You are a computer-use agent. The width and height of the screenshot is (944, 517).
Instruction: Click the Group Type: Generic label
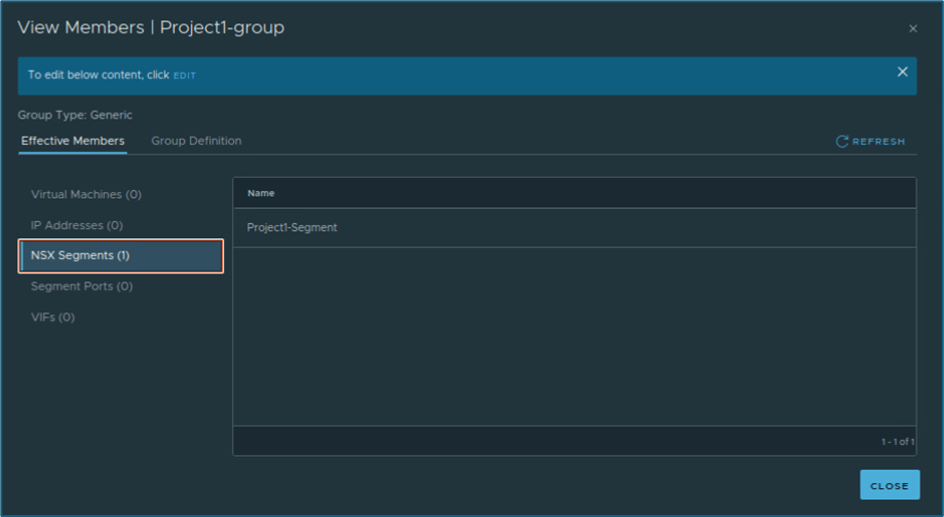pyautogui.click(x=75, y=115)
